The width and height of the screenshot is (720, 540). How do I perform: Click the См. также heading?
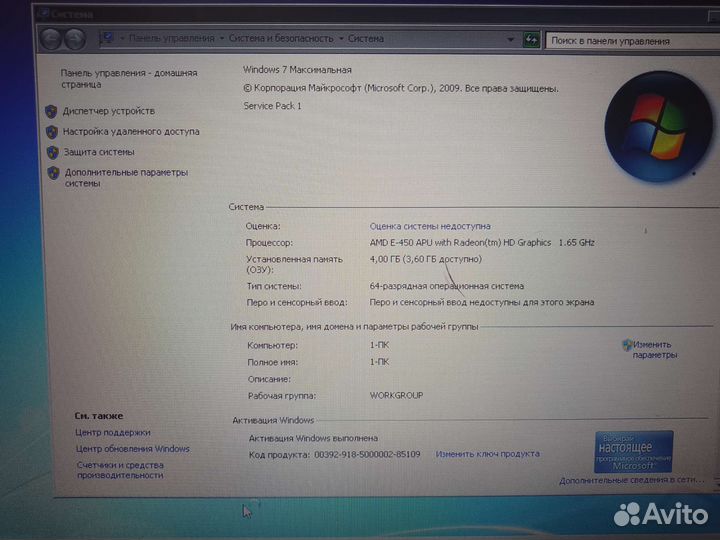(x=99, y=416)
